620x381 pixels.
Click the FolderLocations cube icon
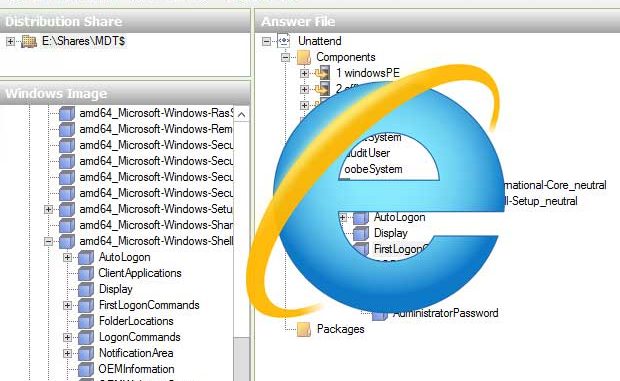pos(86,321)
